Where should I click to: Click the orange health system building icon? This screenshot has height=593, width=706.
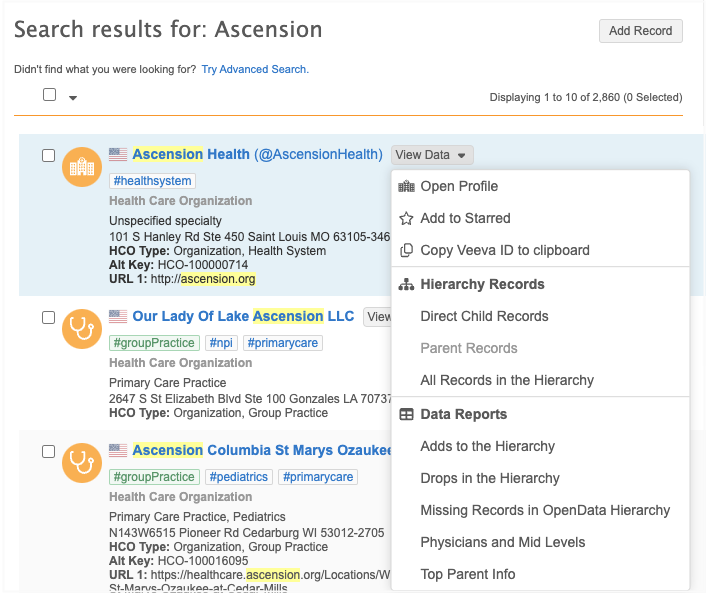point(82,167)
